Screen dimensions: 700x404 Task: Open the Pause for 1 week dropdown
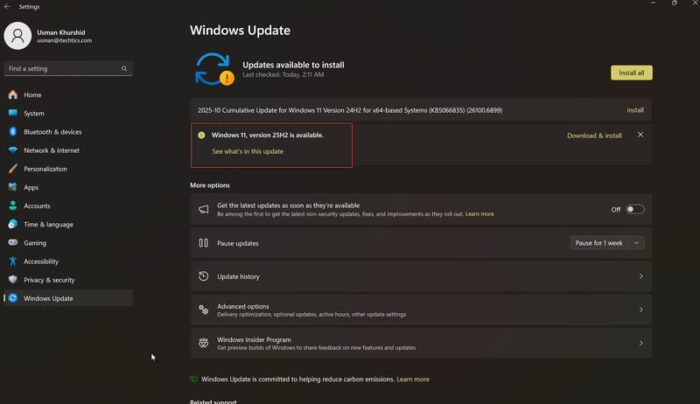[x=608, y=242]
